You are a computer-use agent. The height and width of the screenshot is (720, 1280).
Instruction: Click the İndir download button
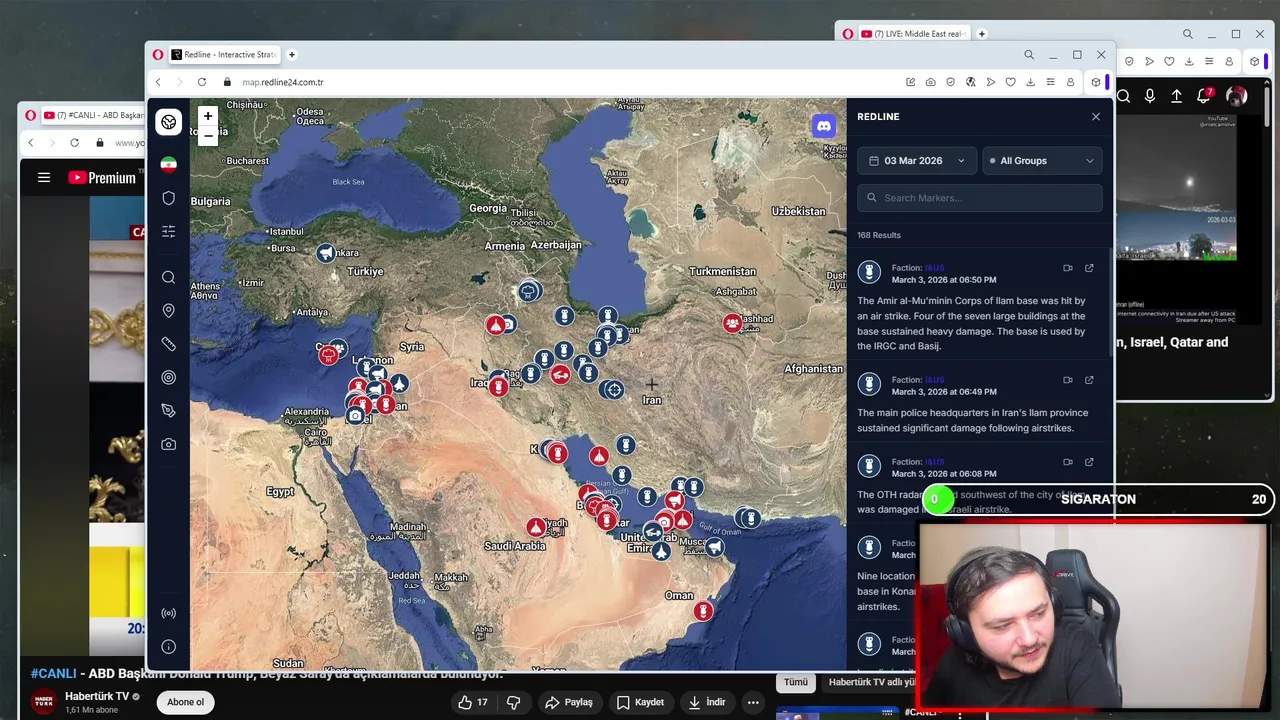coord(707,702)
